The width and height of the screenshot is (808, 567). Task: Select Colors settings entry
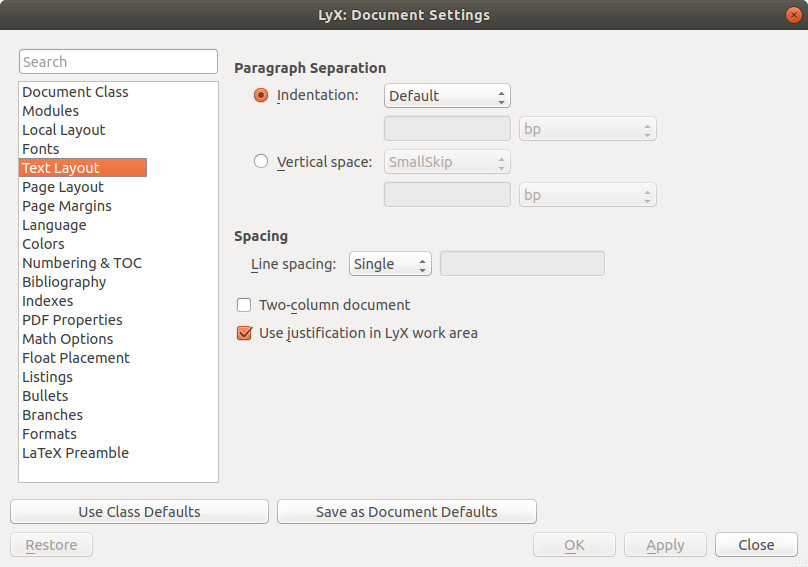[43, 244]
